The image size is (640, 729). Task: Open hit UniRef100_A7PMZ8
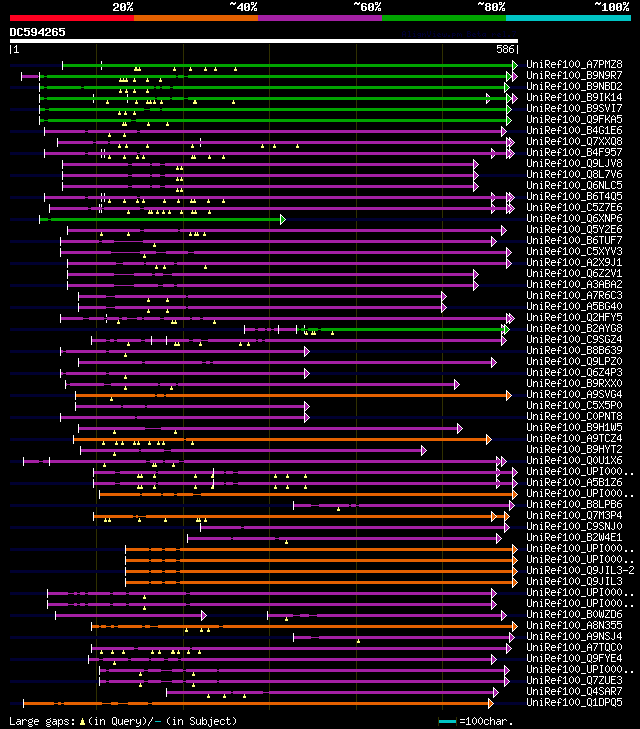574,64
